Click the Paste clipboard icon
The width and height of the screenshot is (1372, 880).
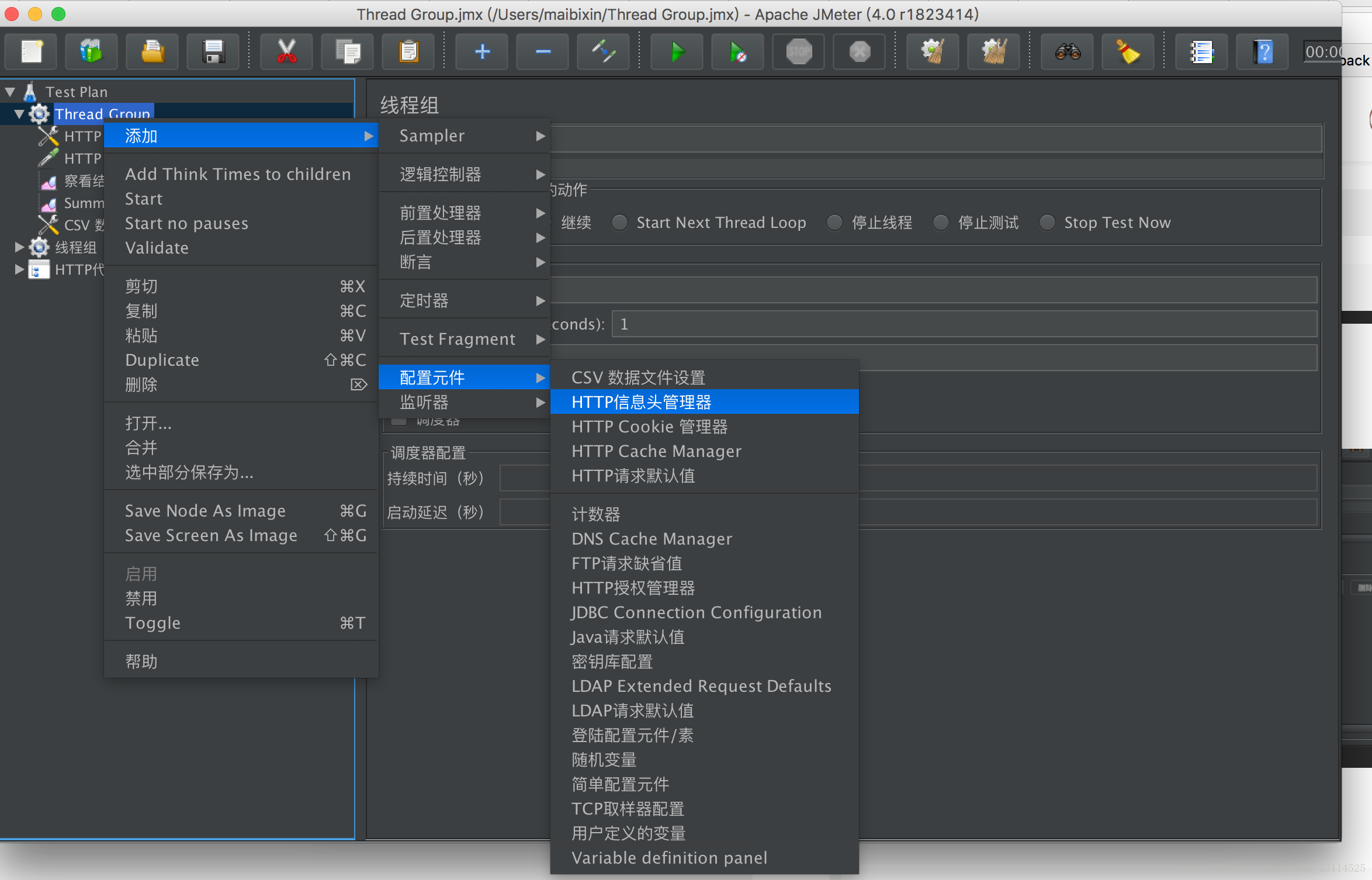pyautogui.click(x=408, y=52)
